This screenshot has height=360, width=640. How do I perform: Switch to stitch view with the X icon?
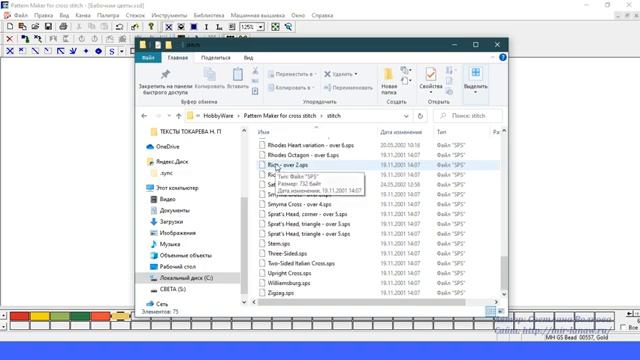pos(168,27)
